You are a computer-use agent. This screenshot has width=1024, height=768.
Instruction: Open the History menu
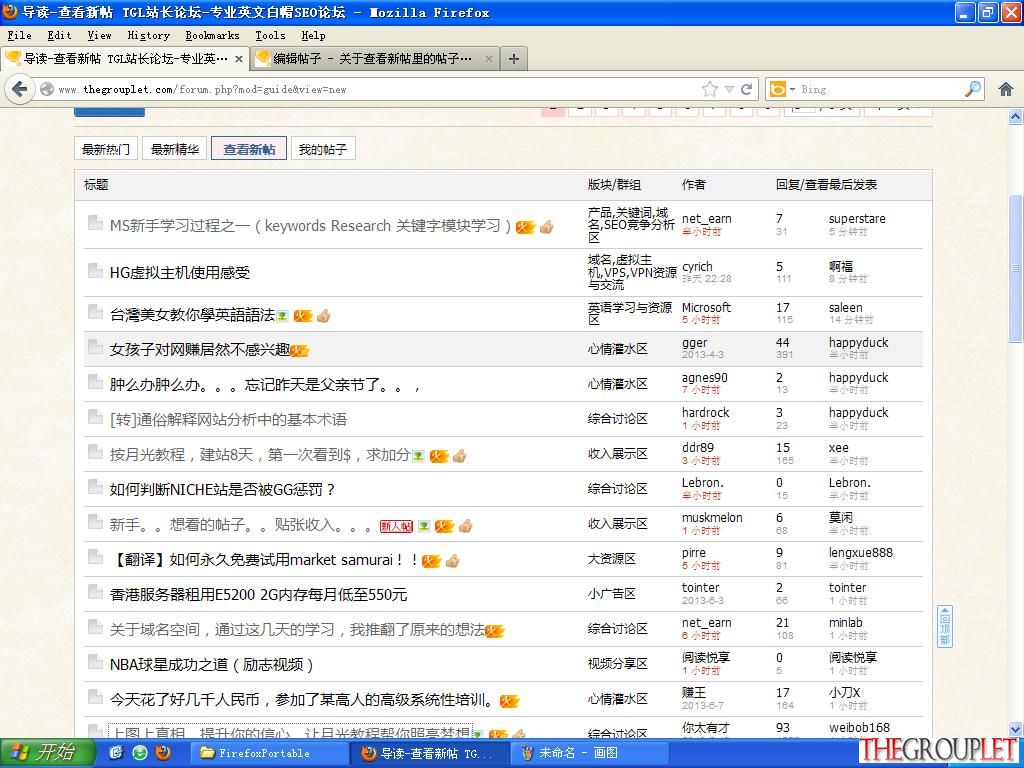pos(149,35)
